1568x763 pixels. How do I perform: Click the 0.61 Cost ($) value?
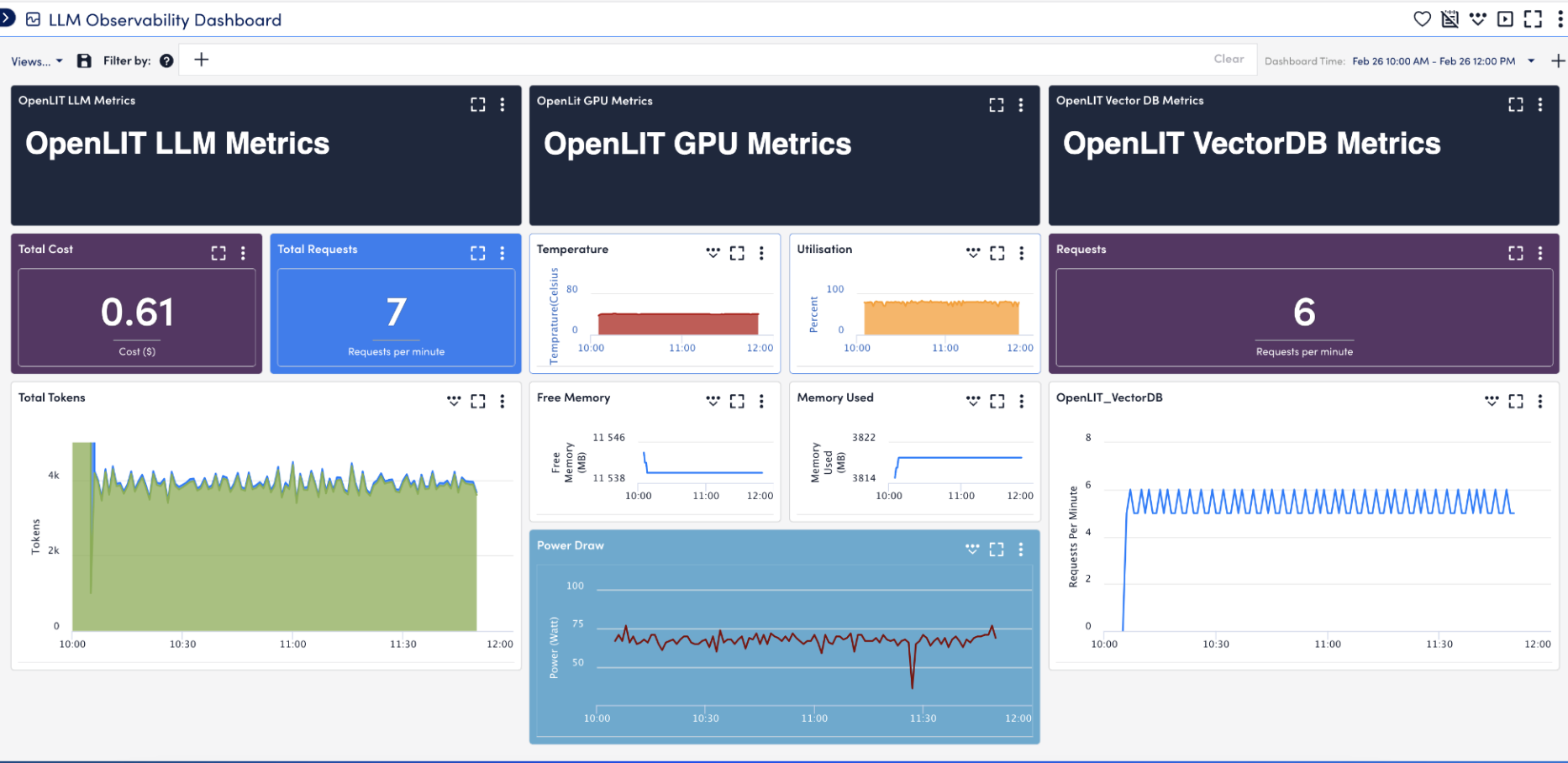click(137, 313)
